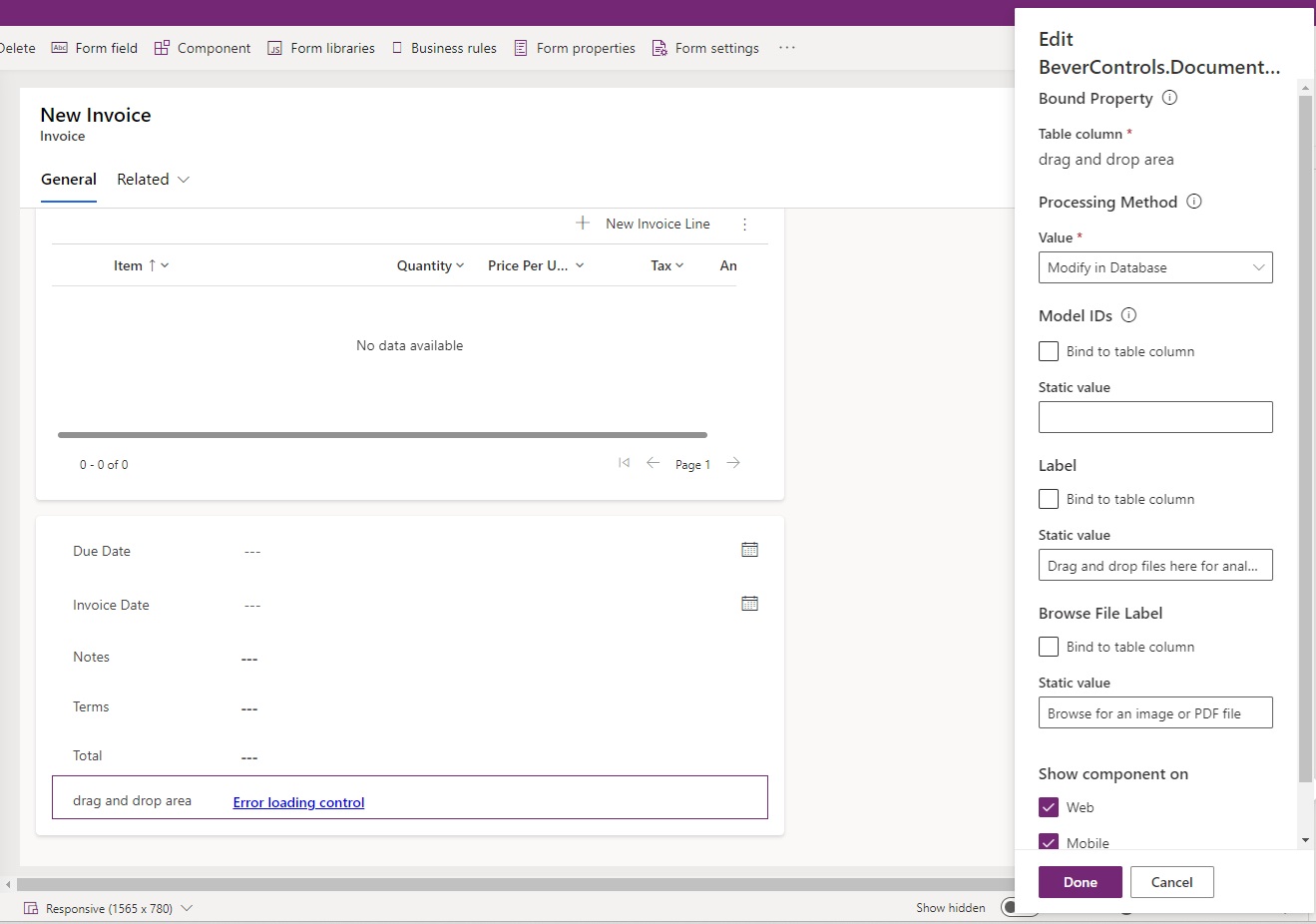Click the side panel vertical scrollbar thumb

[1305, 439]
